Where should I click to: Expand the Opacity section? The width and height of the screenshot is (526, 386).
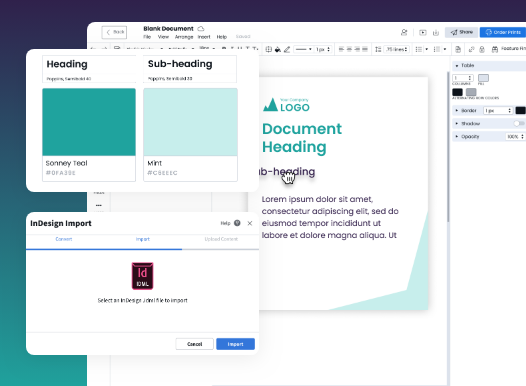click(457, 136)
